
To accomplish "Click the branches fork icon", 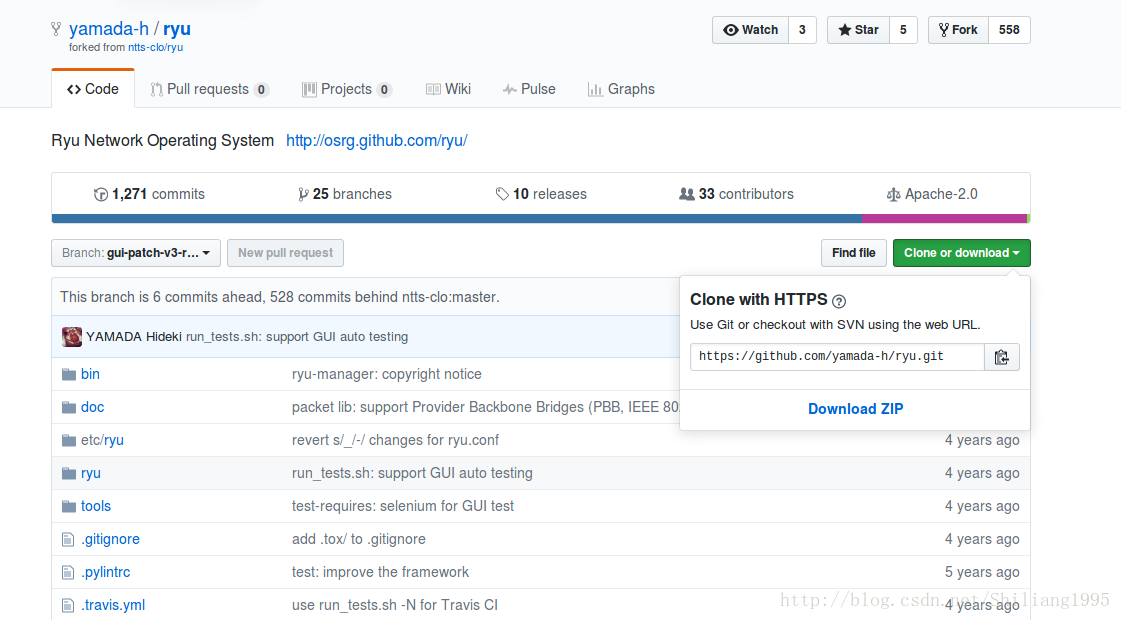I will [303, 195].
